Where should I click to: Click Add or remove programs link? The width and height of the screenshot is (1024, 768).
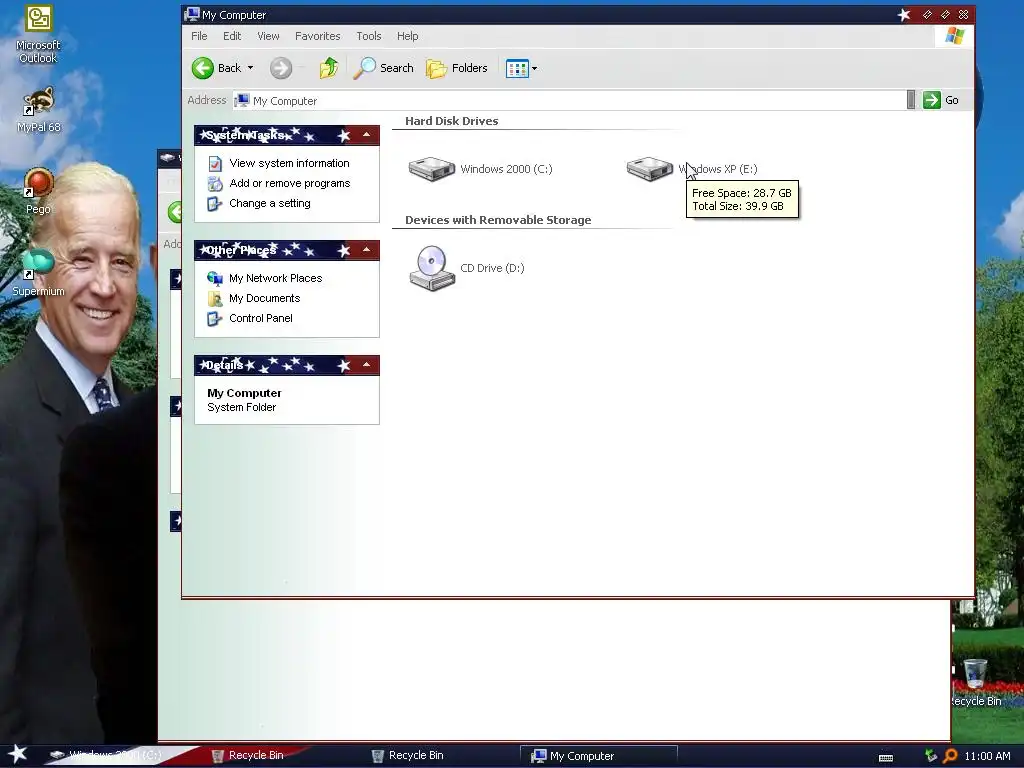tap(289, 184)
